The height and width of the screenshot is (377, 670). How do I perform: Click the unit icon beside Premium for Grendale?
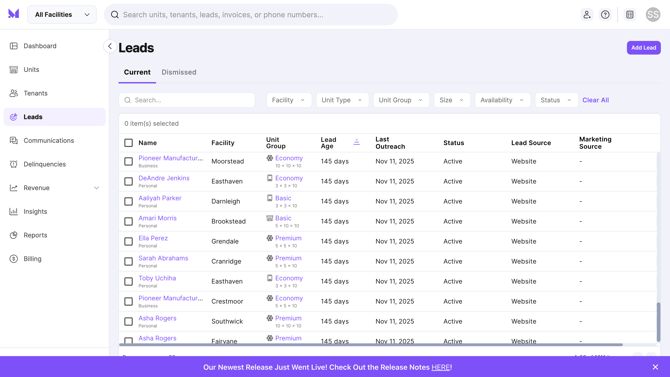[x=270, y=238]
